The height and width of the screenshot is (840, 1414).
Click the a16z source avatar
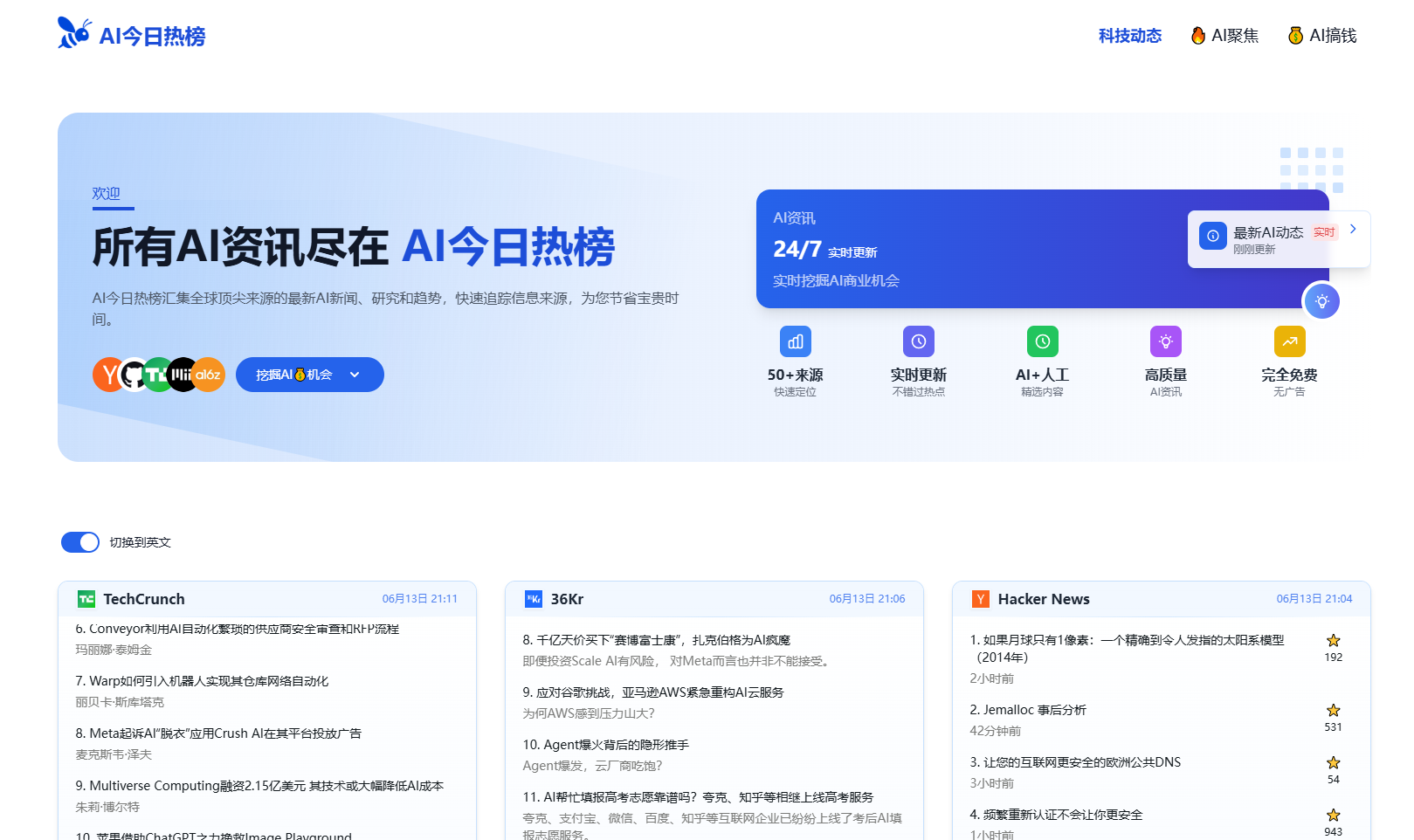pyautogui.click(x=209, y=375)
